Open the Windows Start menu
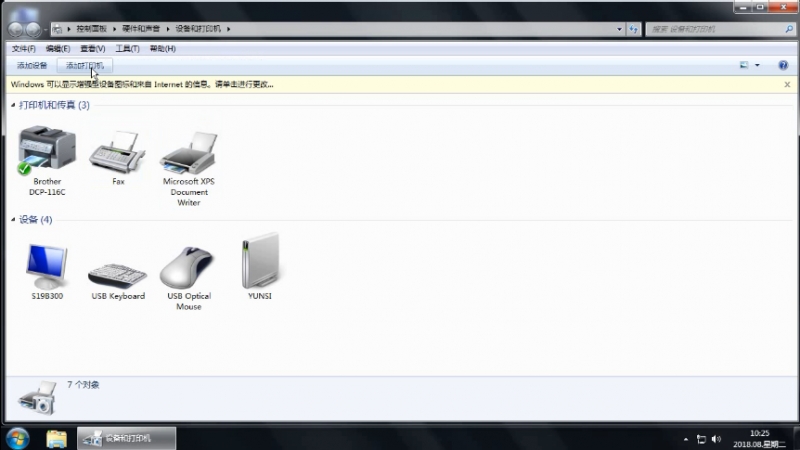The width and height of the screenshot is (800, 450). click(18, 438)
